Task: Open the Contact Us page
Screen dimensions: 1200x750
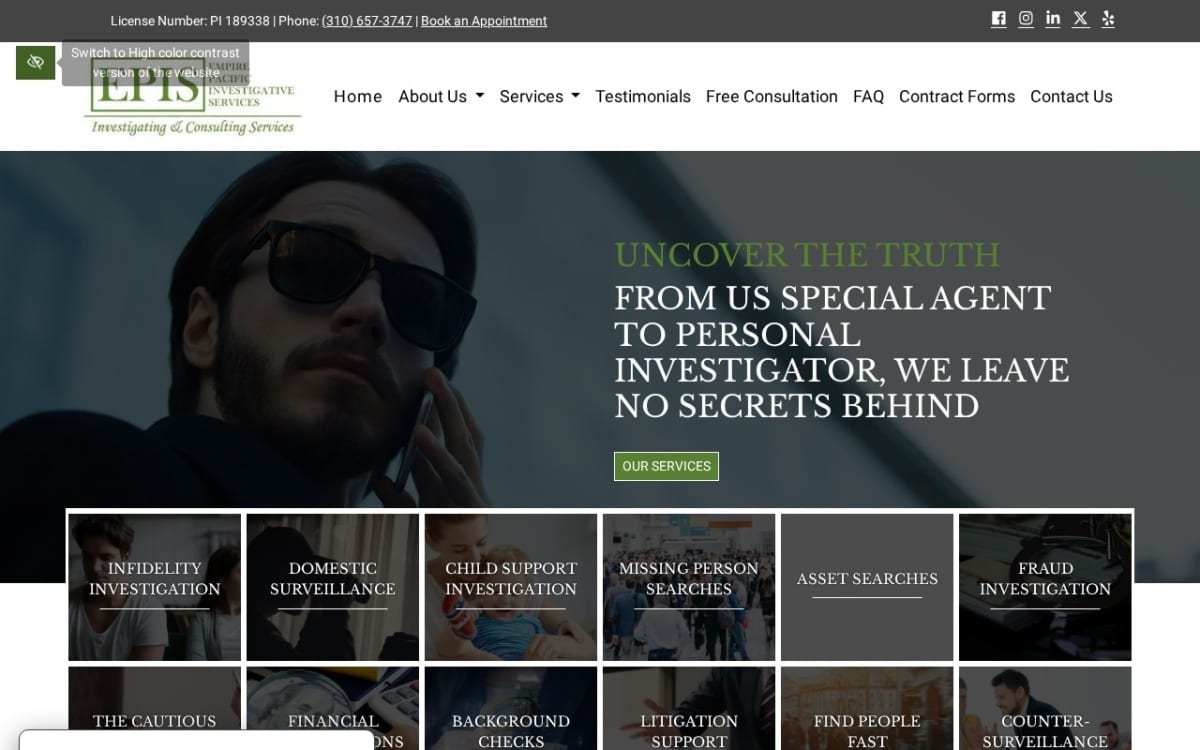Action: 1071,96
